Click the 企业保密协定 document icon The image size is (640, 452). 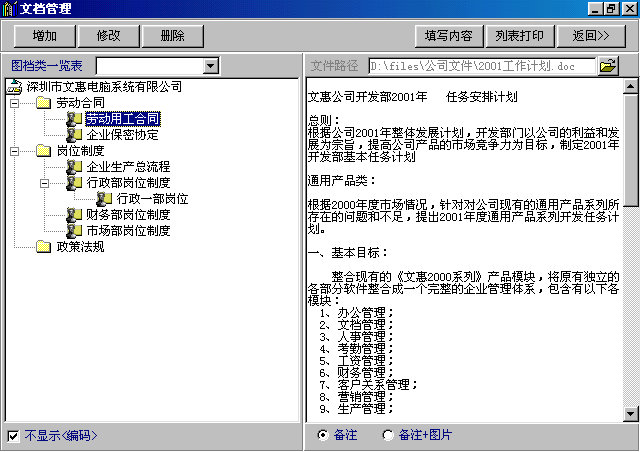(x=74, y=135)
